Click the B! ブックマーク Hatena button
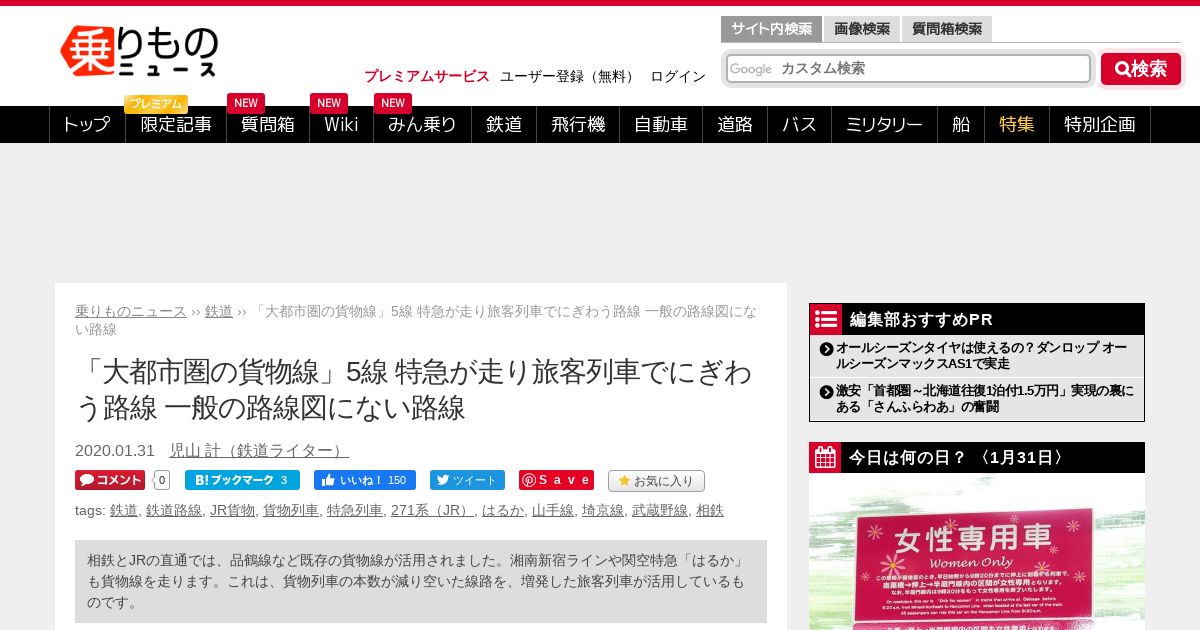This screenshot has width=1200, height=630. tap(242, 480)
